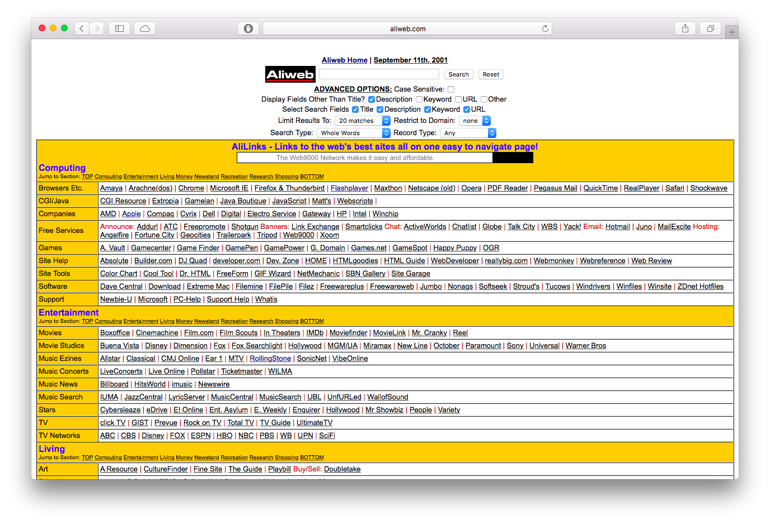The width and height of the screenshot is (770, 524).
Task: Toggle the Safari sidebar button
Action: [120, 29]
